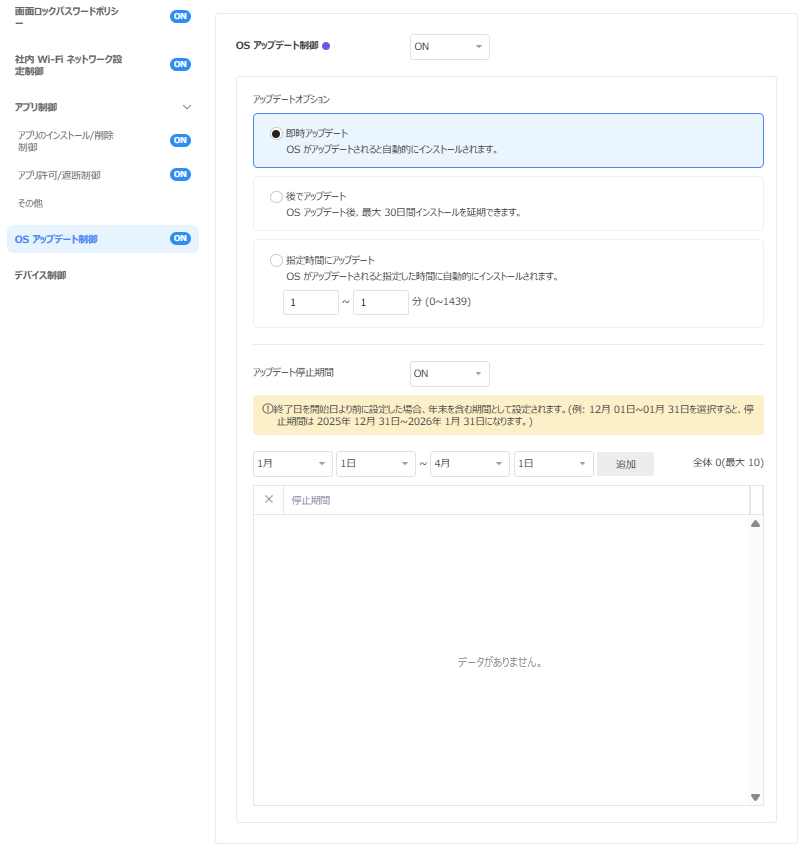Select 指定時間にアップデート radio option

click(276, 261)
